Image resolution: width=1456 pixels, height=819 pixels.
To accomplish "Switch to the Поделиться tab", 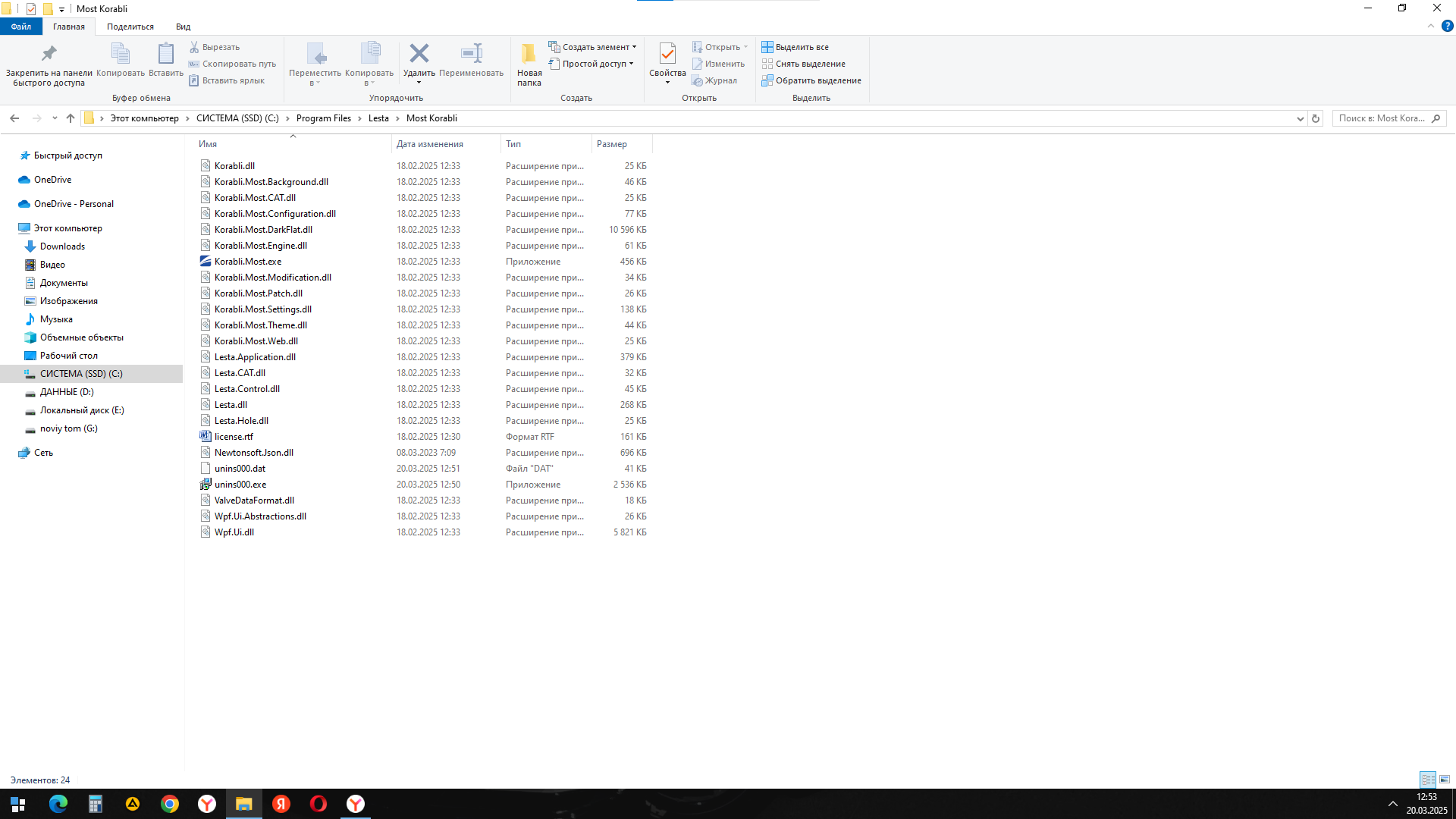I will [130, 27].
